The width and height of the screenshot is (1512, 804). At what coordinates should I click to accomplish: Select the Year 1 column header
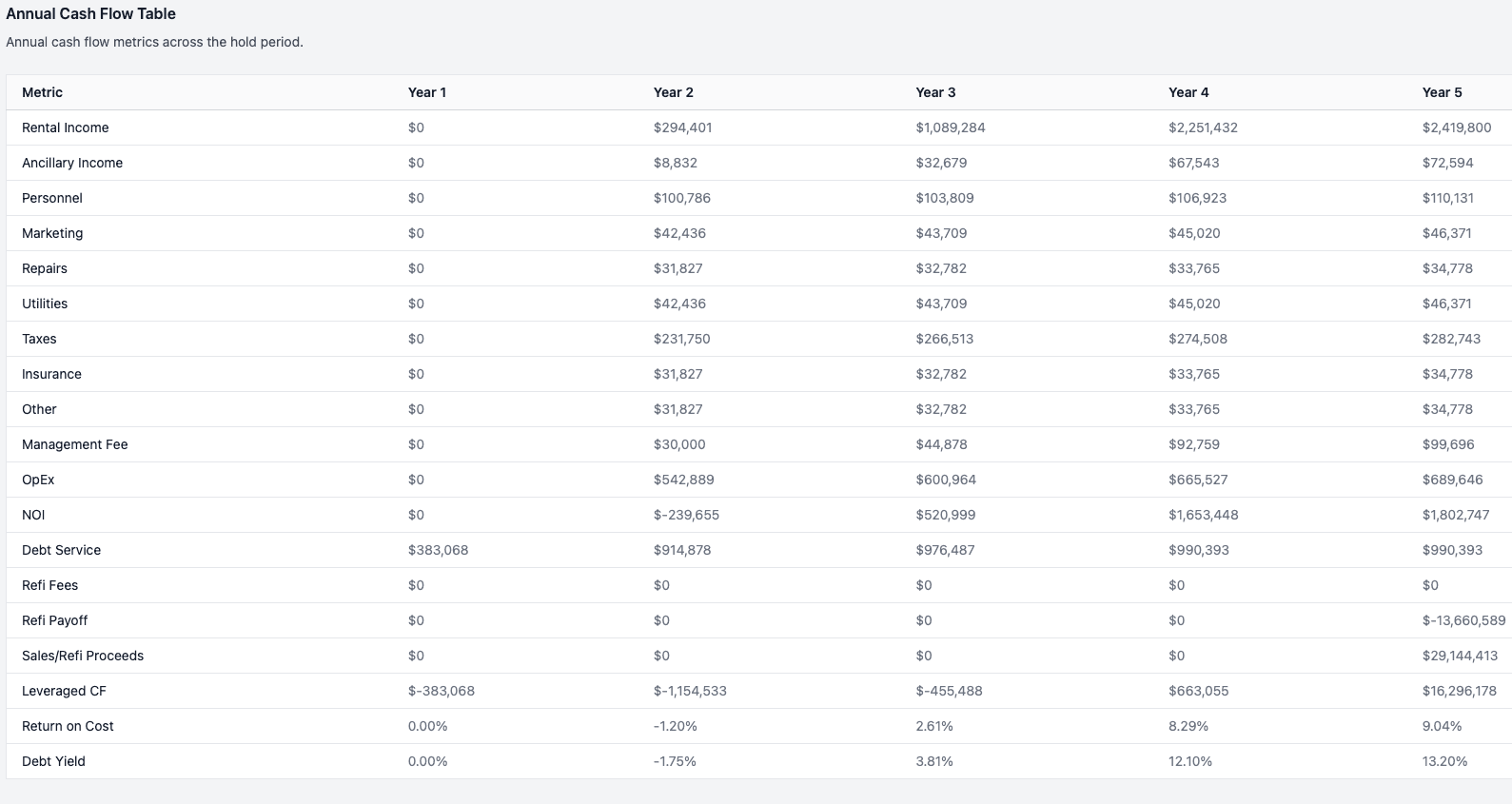[427, 92]
